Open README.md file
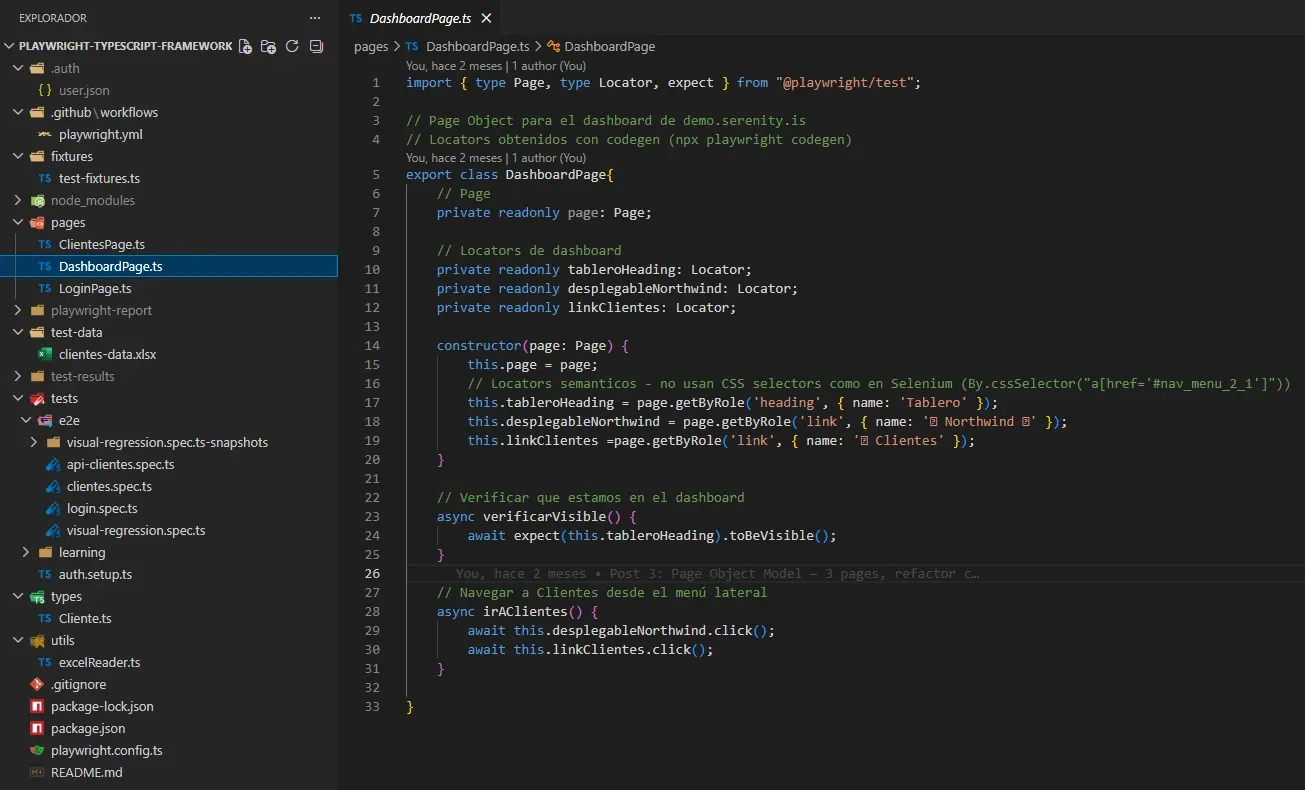Image resolution: width=1305 pixels, height=790 pixels. click(x=86, y=772)
